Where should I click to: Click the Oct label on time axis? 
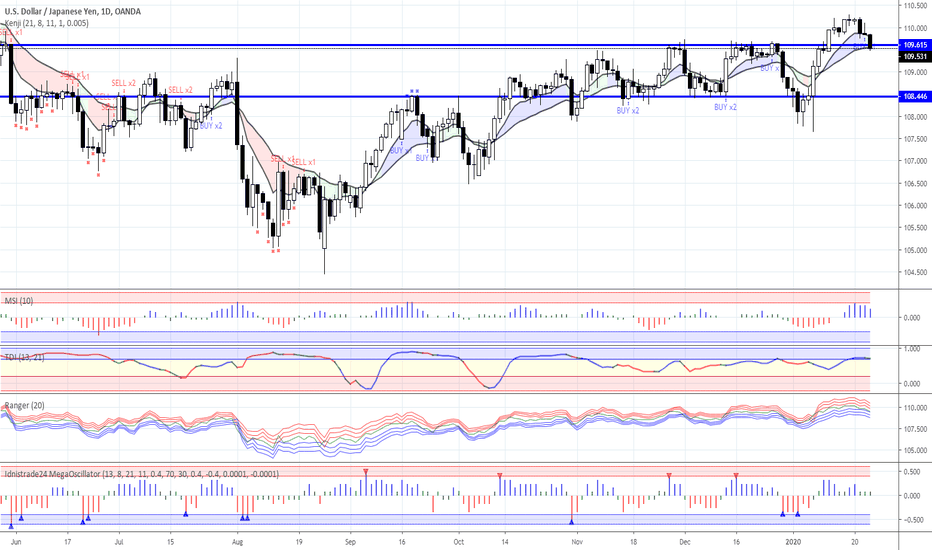(x=456, y=539)
